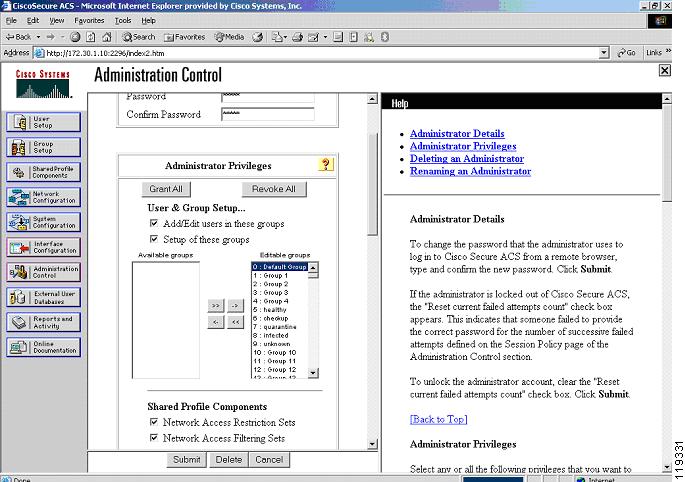This screenshot has width=685, height=482.
Task: Move all groups right with >> button
Action: tap(215, 305)
